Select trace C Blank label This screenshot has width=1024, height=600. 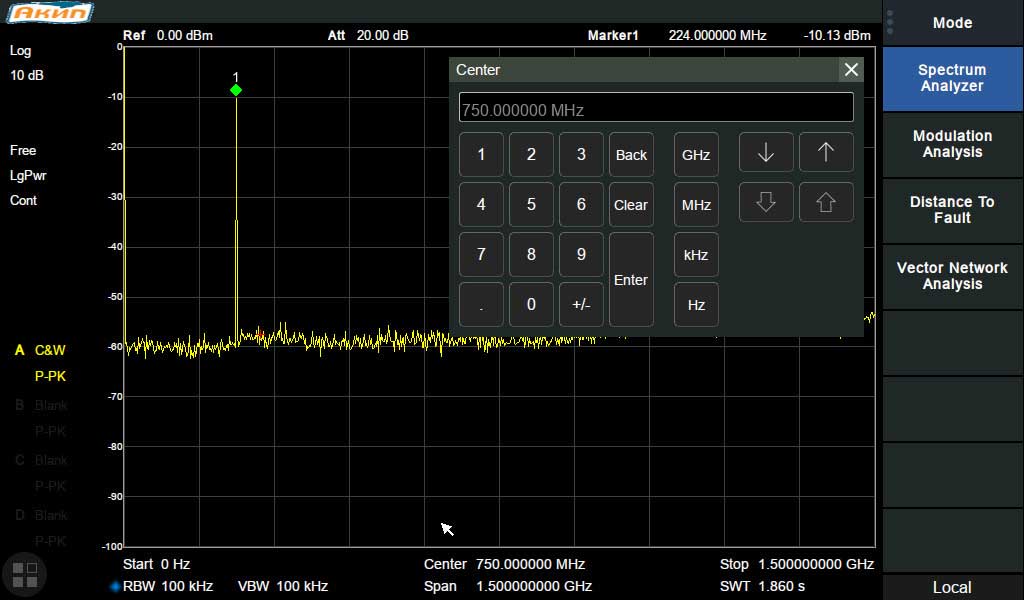click(x=41, y=460)
